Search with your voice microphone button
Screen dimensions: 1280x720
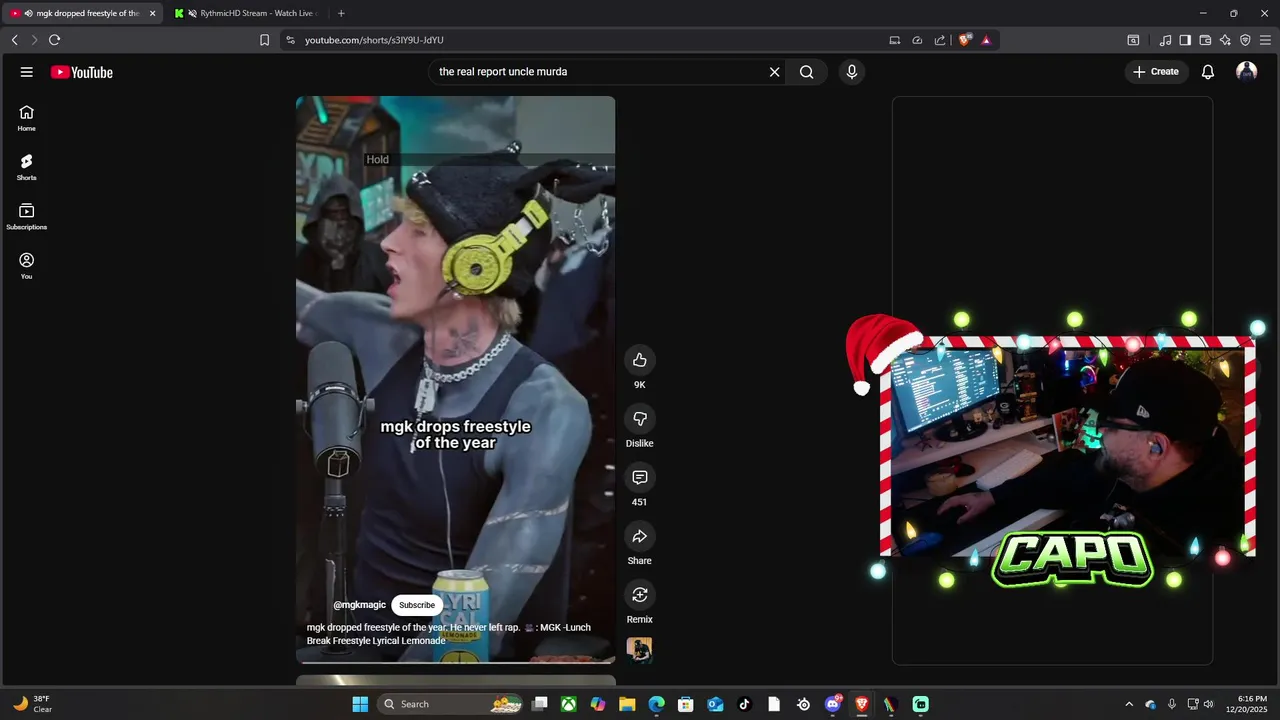[x=852, y=72]
